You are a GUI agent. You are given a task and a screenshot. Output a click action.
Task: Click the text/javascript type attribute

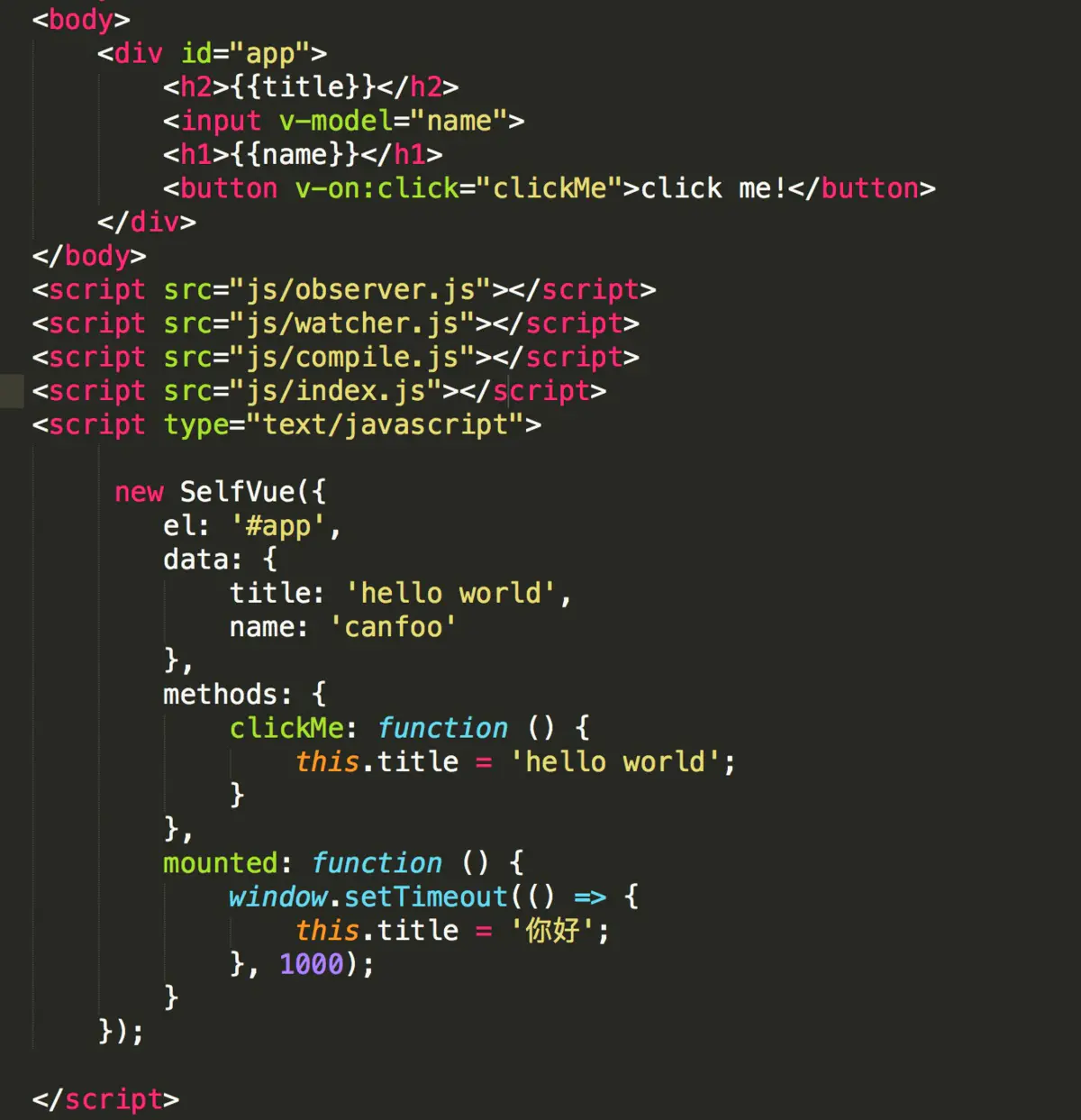(386, 424)
